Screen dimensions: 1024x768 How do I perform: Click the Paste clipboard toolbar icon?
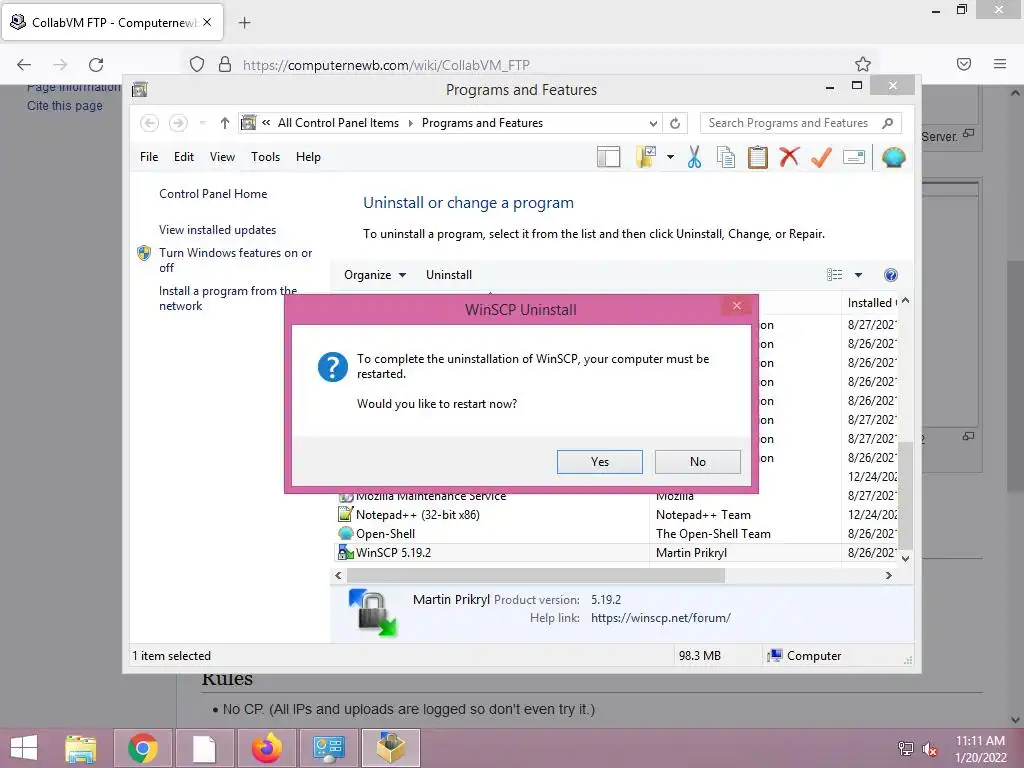click(758, 157)
